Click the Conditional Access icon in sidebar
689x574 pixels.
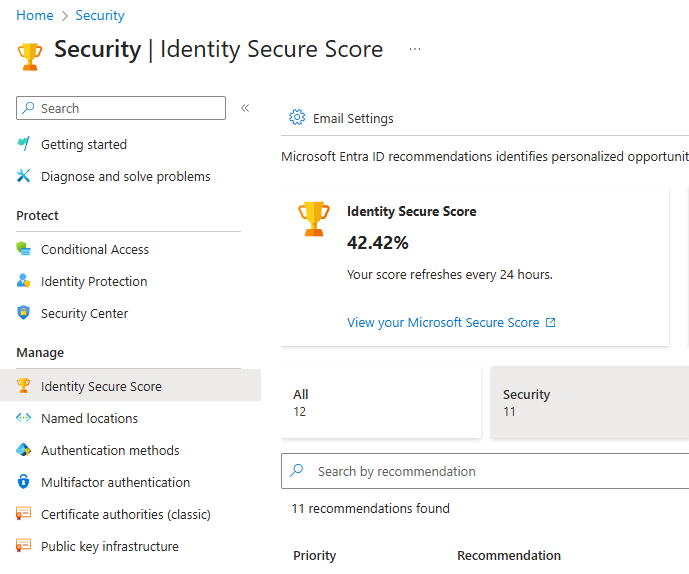point(24,249)
